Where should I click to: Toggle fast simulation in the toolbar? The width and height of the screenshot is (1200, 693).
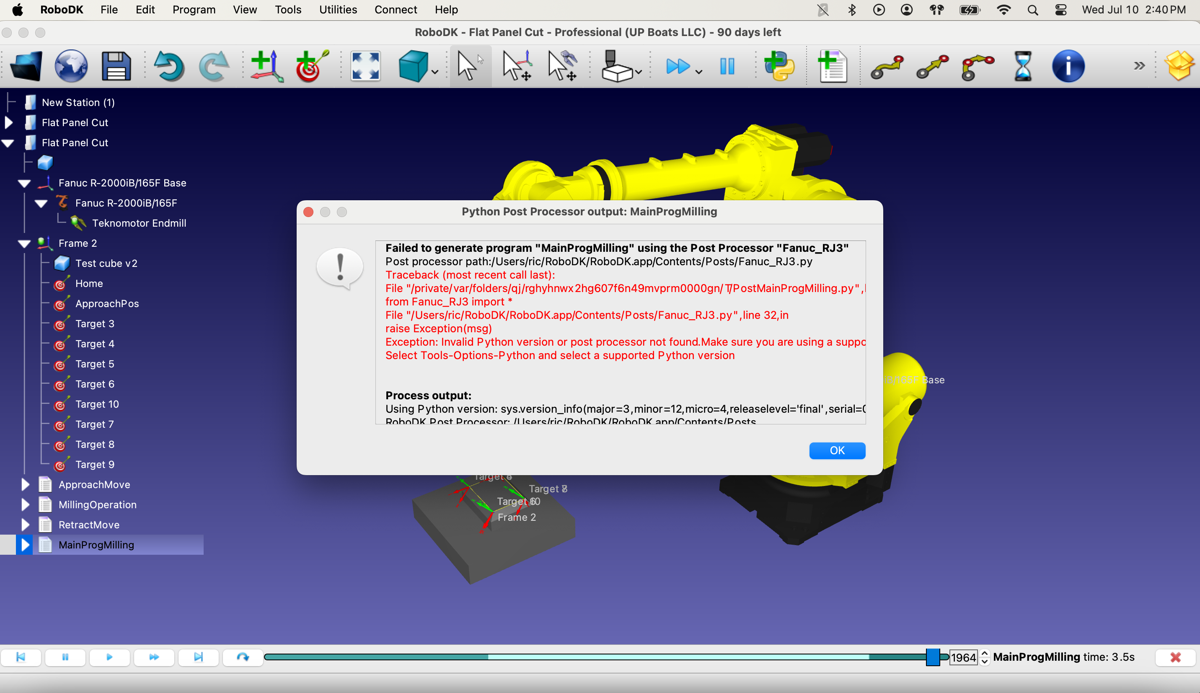pyautogui.click(x=677, y=67)
